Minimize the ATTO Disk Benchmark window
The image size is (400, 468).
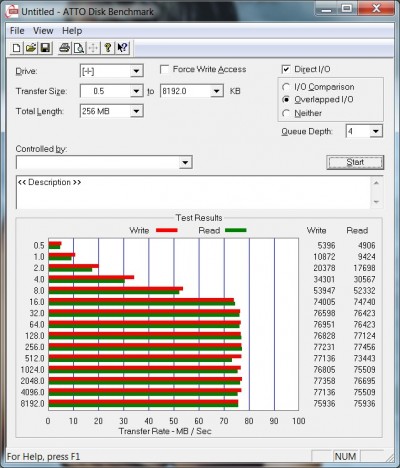[327, 9]
